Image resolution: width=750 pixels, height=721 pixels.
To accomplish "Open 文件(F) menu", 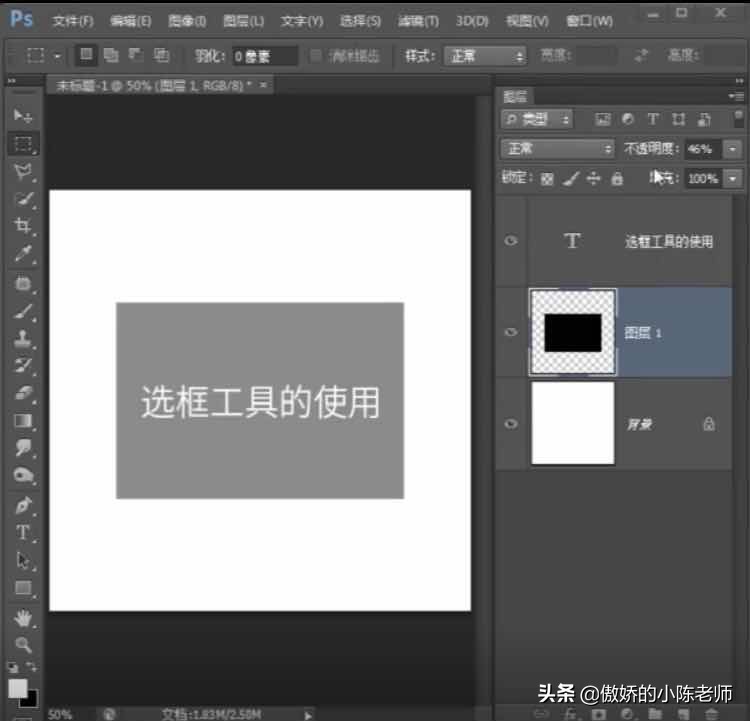I will (x=73, y=21).
